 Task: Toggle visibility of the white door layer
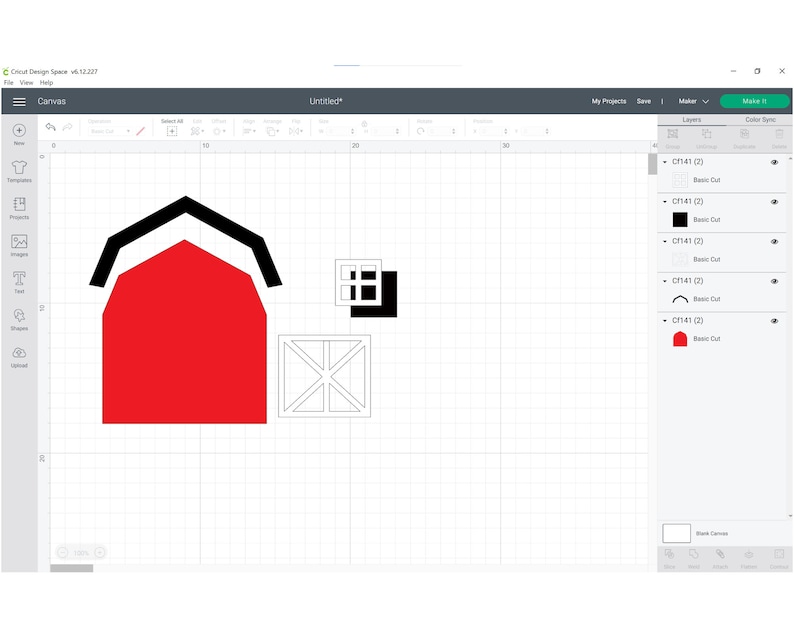coord(774,242)
